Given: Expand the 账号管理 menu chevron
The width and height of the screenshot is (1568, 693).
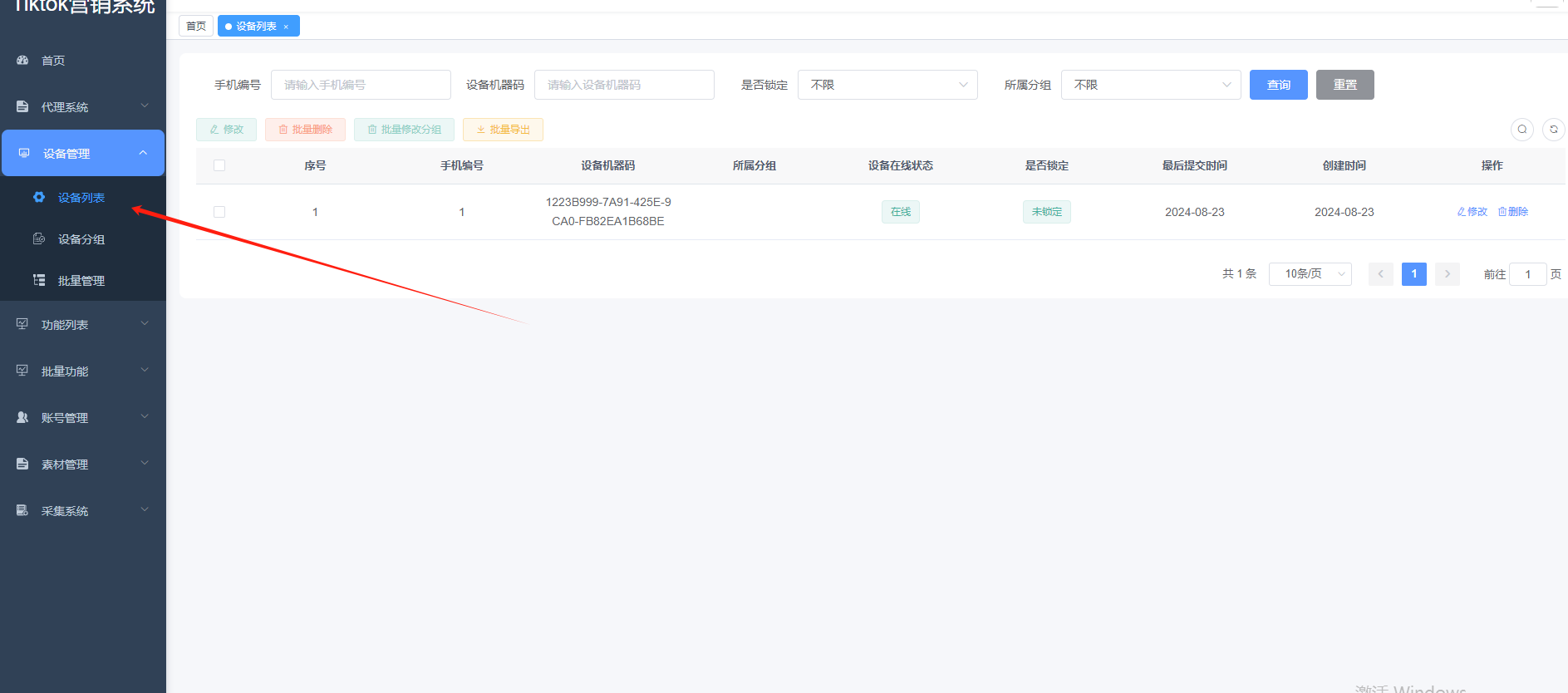Looking at the screenshot, I should pyautogui.click(x=145, y=416).
